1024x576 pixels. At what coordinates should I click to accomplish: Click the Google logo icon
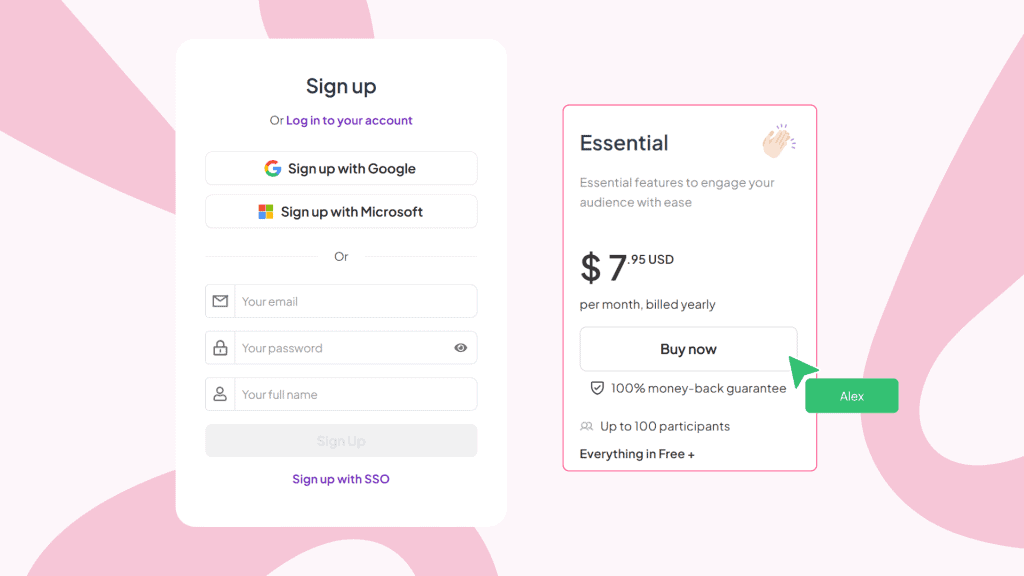pyautogui.click(x=272, y=169)
